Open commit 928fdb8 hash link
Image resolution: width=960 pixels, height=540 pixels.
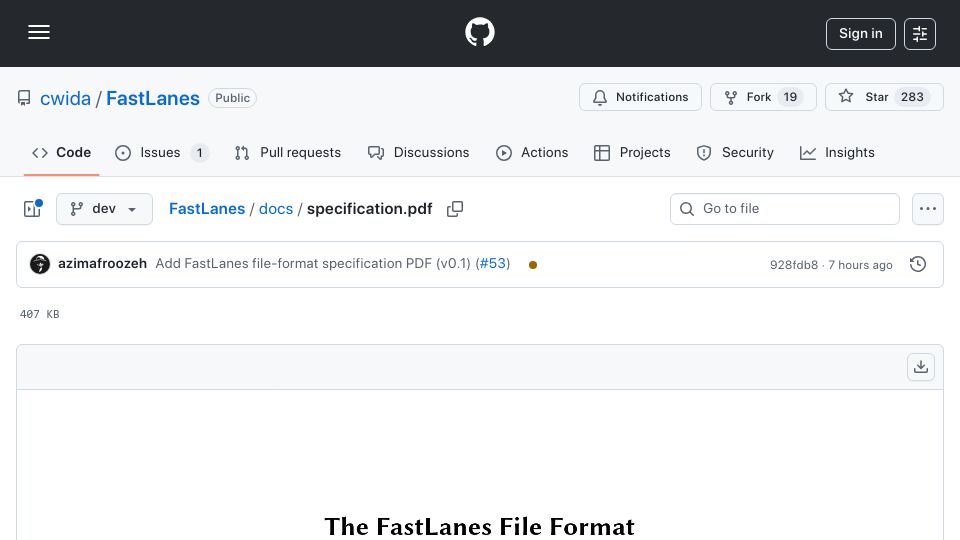pyautogui.click(x=793, y=264)
